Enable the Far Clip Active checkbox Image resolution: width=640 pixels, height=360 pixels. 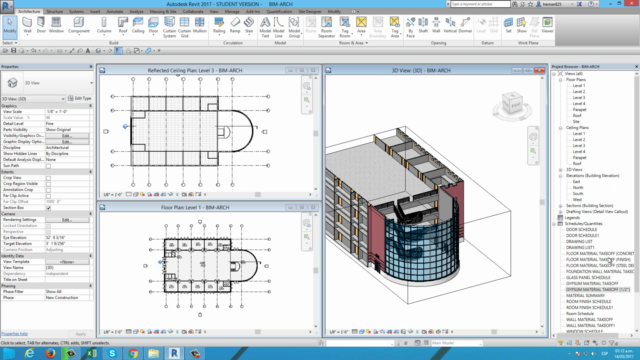[x=48, y=196]
